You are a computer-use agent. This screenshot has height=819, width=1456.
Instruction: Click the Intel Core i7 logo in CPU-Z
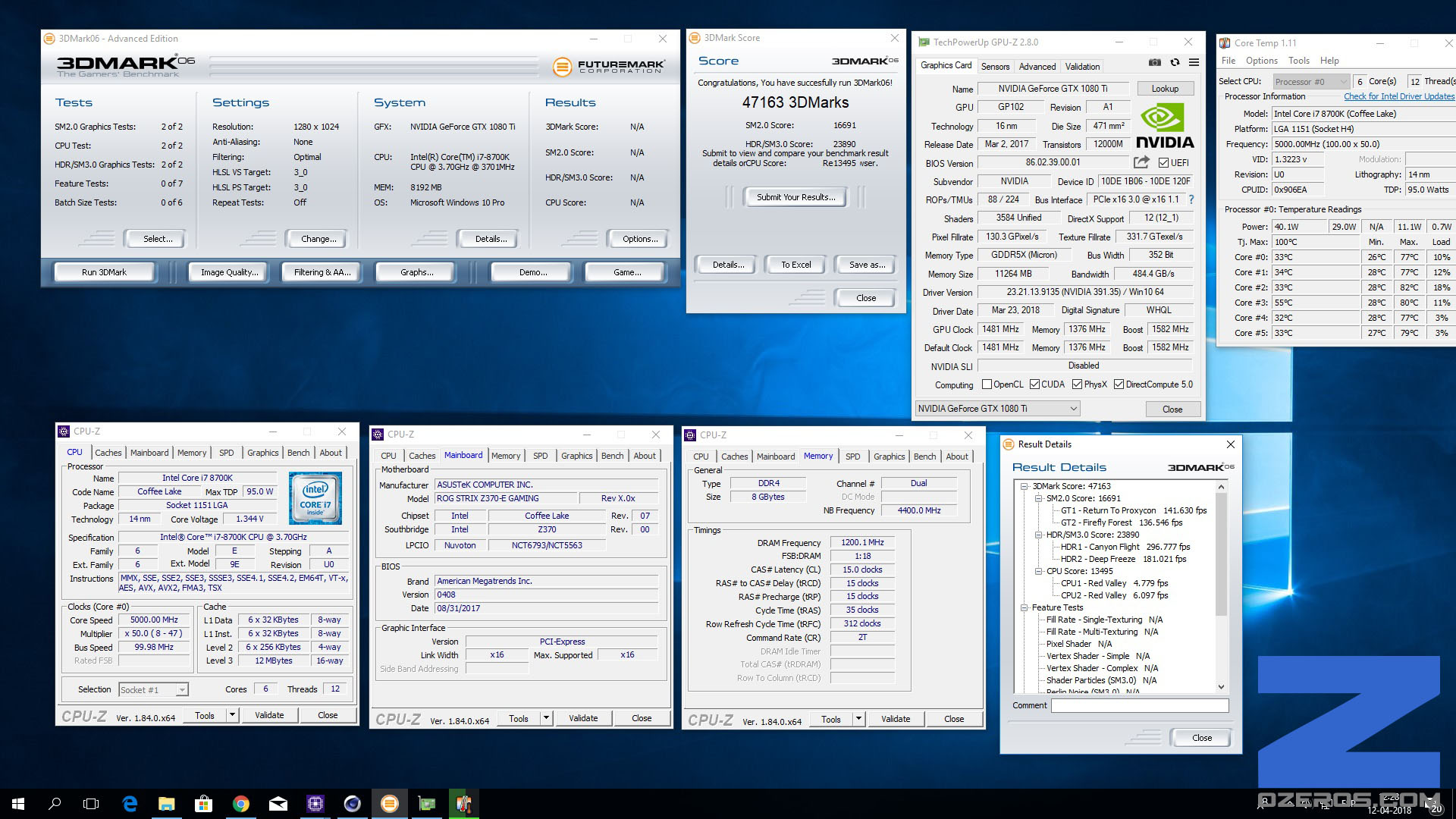coord(315,498)
